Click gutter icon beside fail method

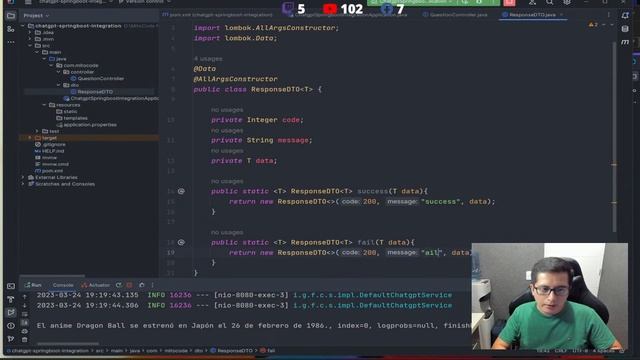181,242
